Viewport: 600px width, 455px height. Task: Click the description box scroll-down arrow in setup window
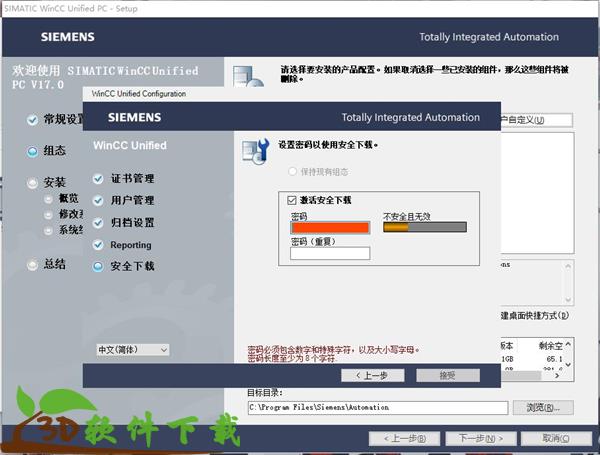tap(568, 300)
